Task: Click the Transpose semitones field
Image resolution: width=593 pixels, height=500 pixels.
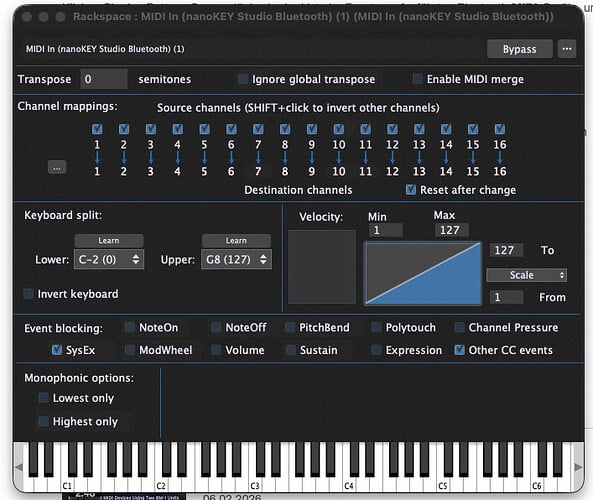Action: pos(104,79)
